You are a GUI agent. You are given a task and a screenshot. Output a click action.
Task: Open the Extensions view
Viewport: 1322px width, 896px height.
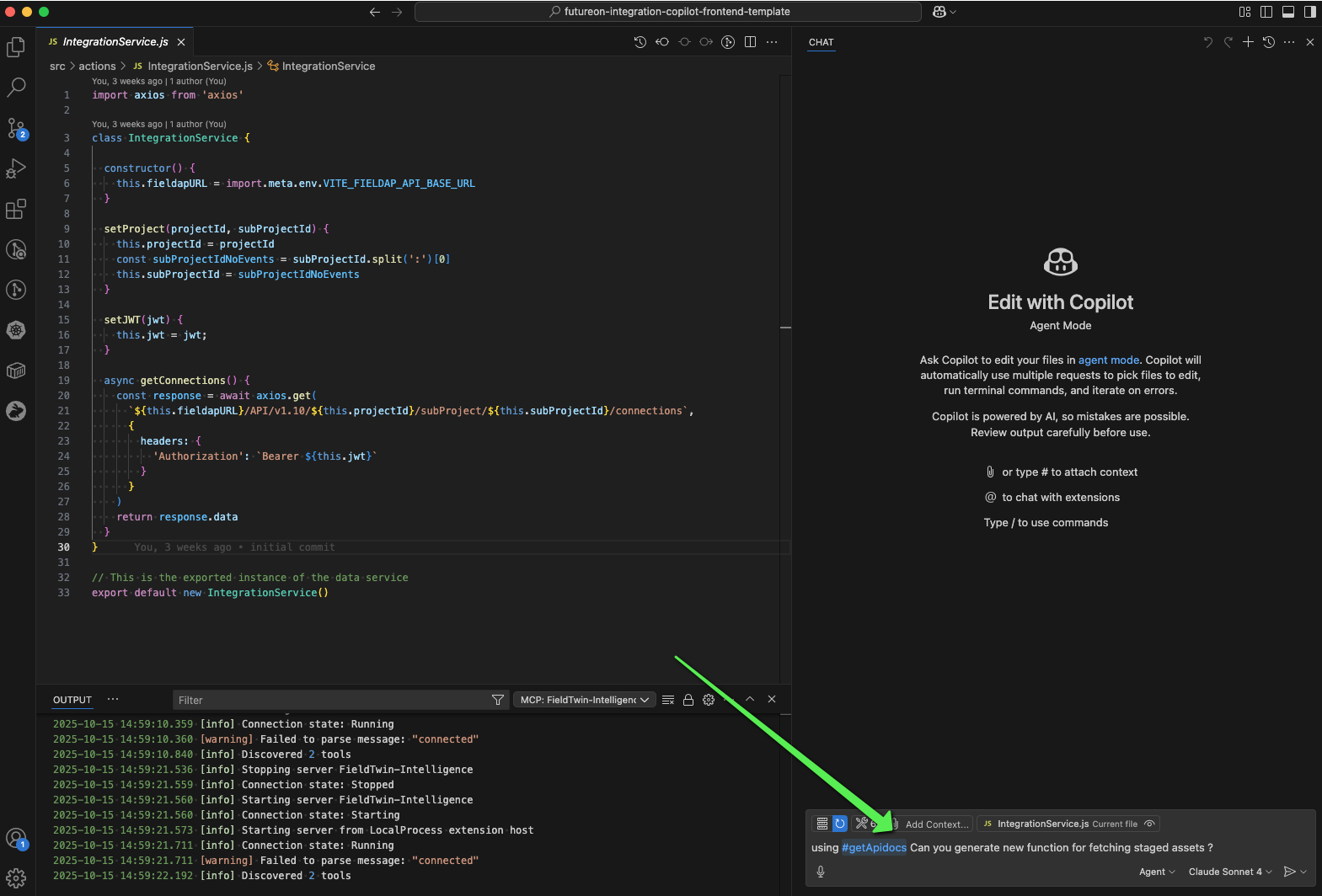[x=16, y=209]
